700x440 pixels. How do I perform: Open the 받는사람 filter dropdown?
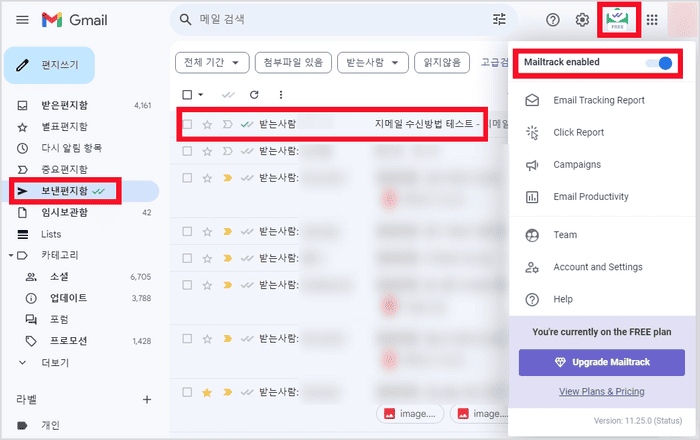[x=373, y=62]
